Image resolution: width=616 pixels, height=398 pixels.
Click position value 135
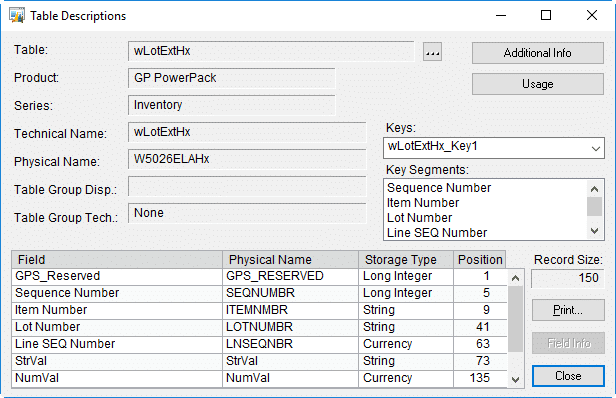480,378
